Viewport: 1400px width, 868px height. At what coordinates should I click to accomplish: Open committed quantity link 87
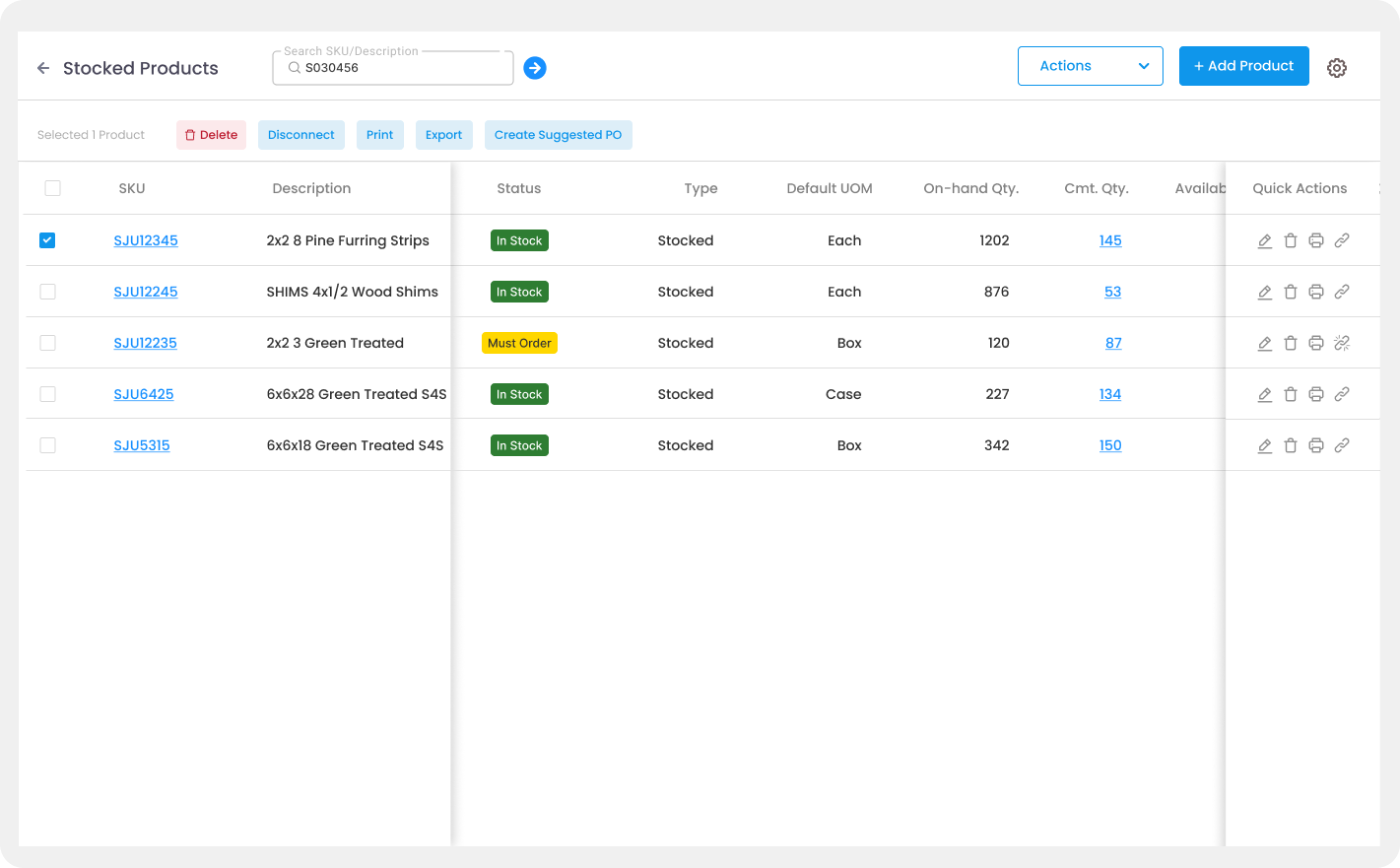[1113, 343]
